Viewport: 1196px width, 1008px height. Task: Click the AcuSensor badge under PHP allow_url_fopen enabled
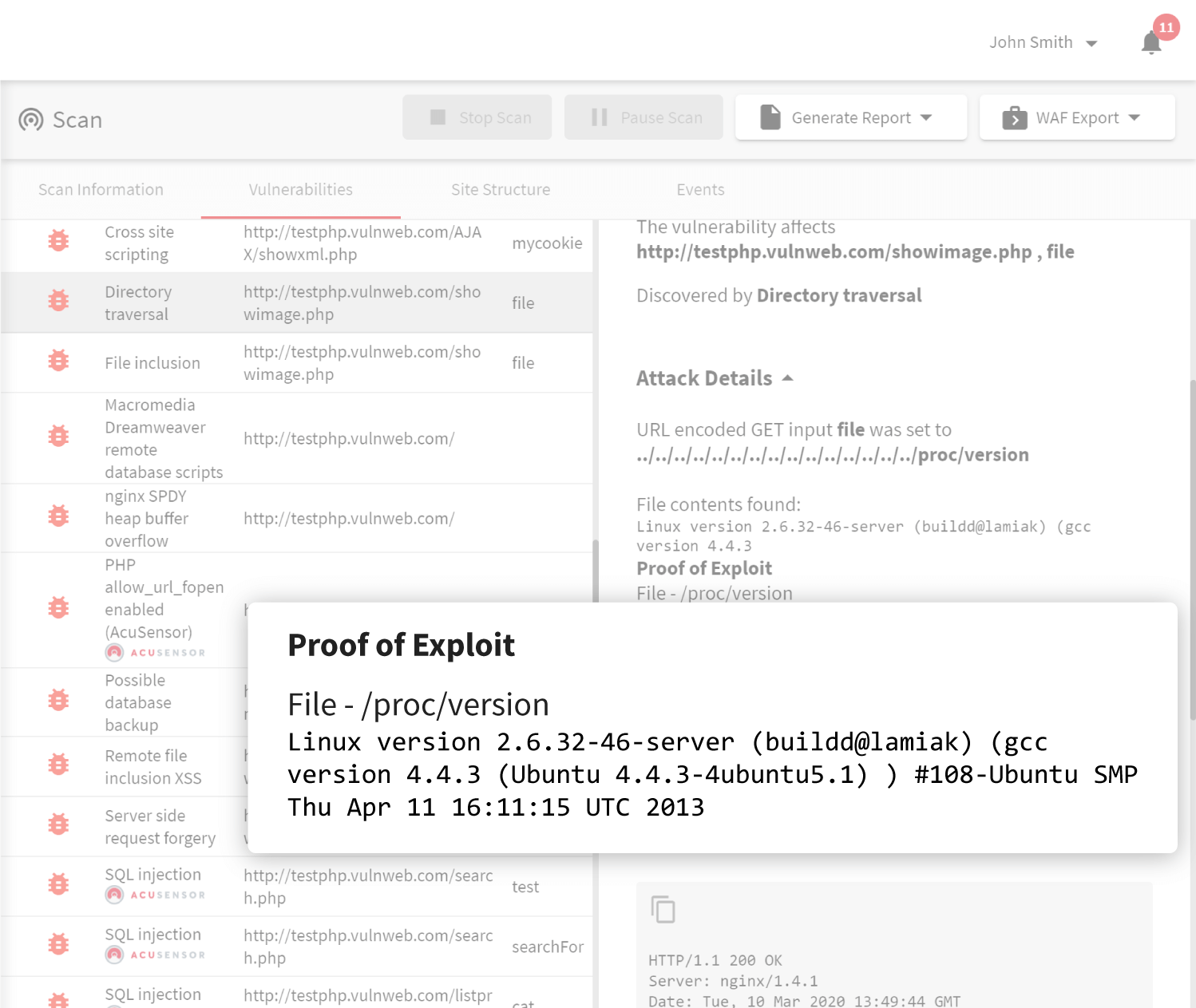click(155, 652)
